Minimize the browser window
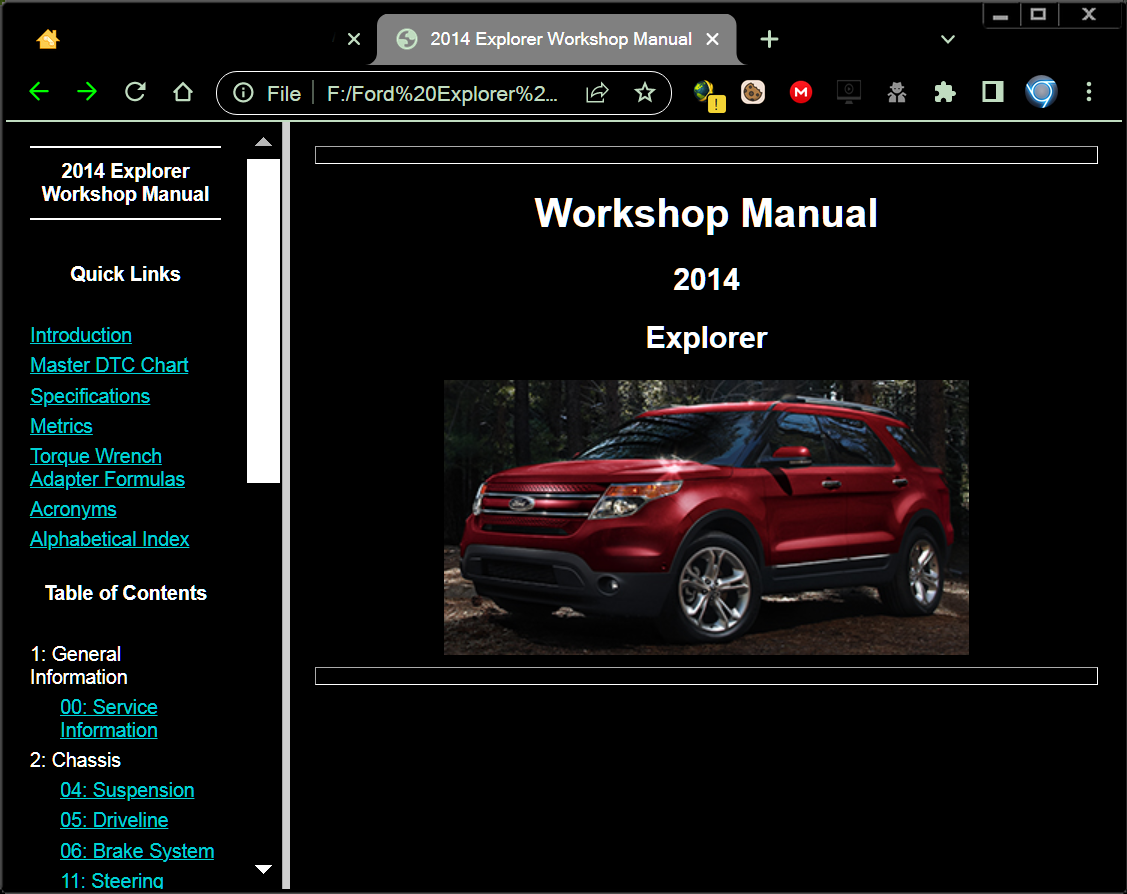Screen dimensions: 1127x894 tap(1000, 15)
